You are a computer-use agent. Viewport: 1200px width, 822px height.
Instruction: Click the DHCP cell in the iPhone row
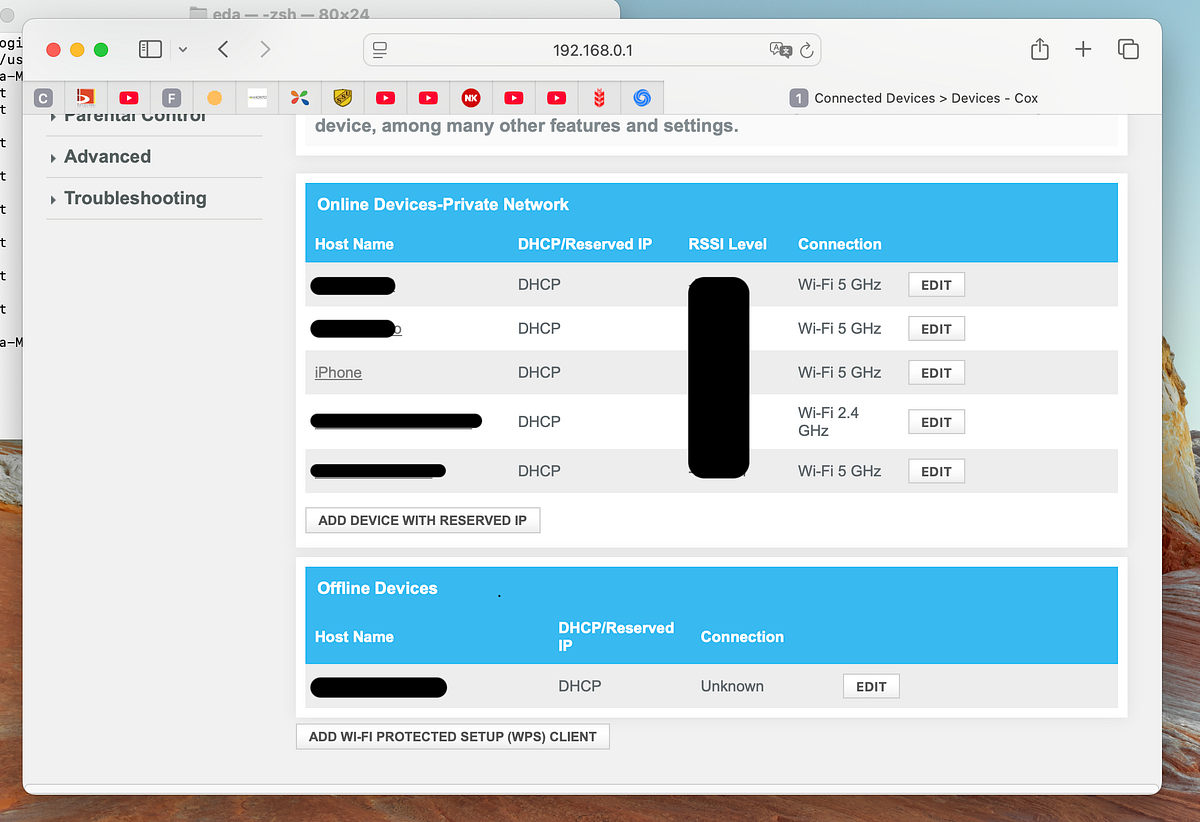(x=539, y=372)
